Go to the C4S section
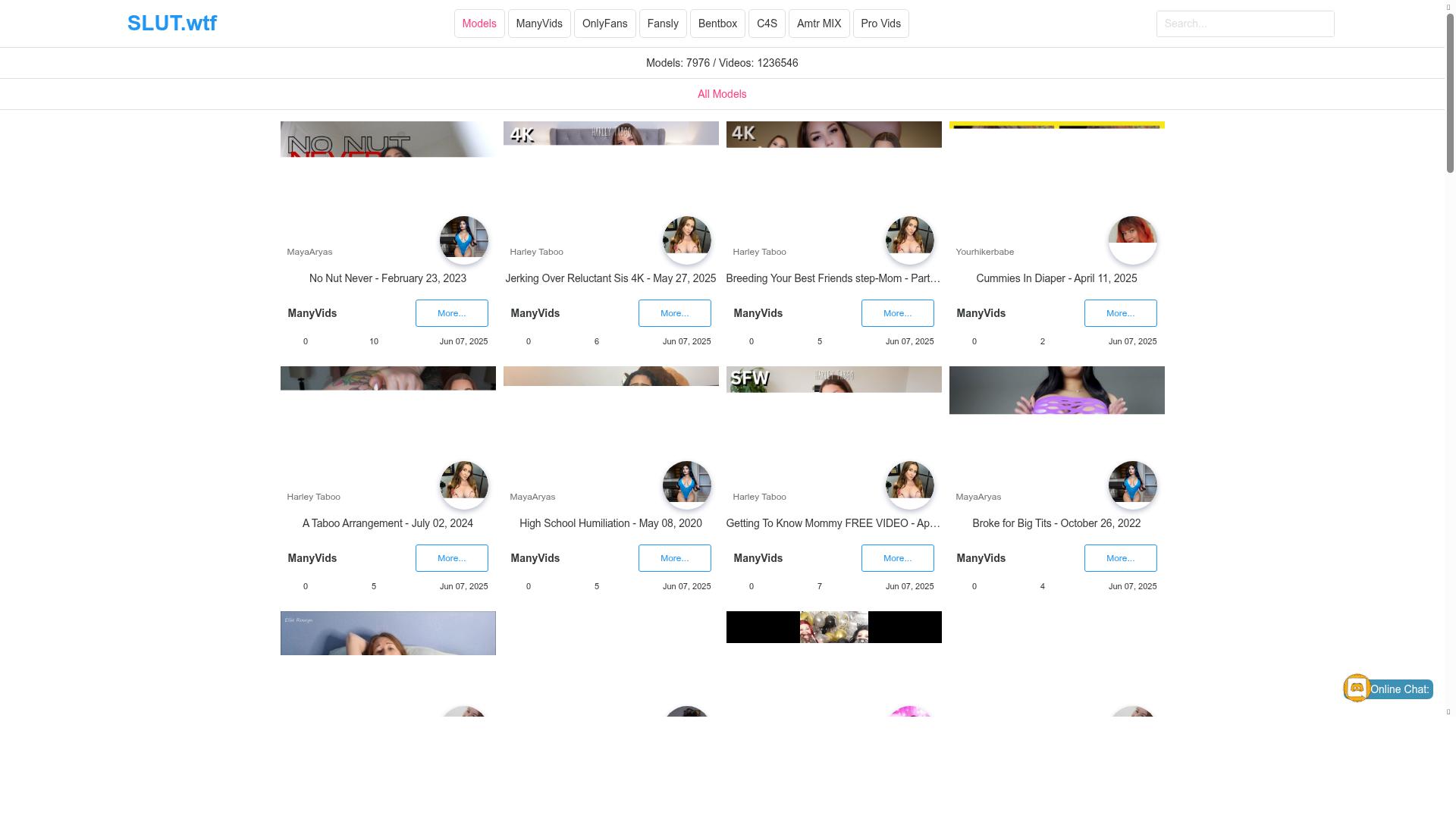This screenshot has height=819, width=1456. tap(767, 24)
